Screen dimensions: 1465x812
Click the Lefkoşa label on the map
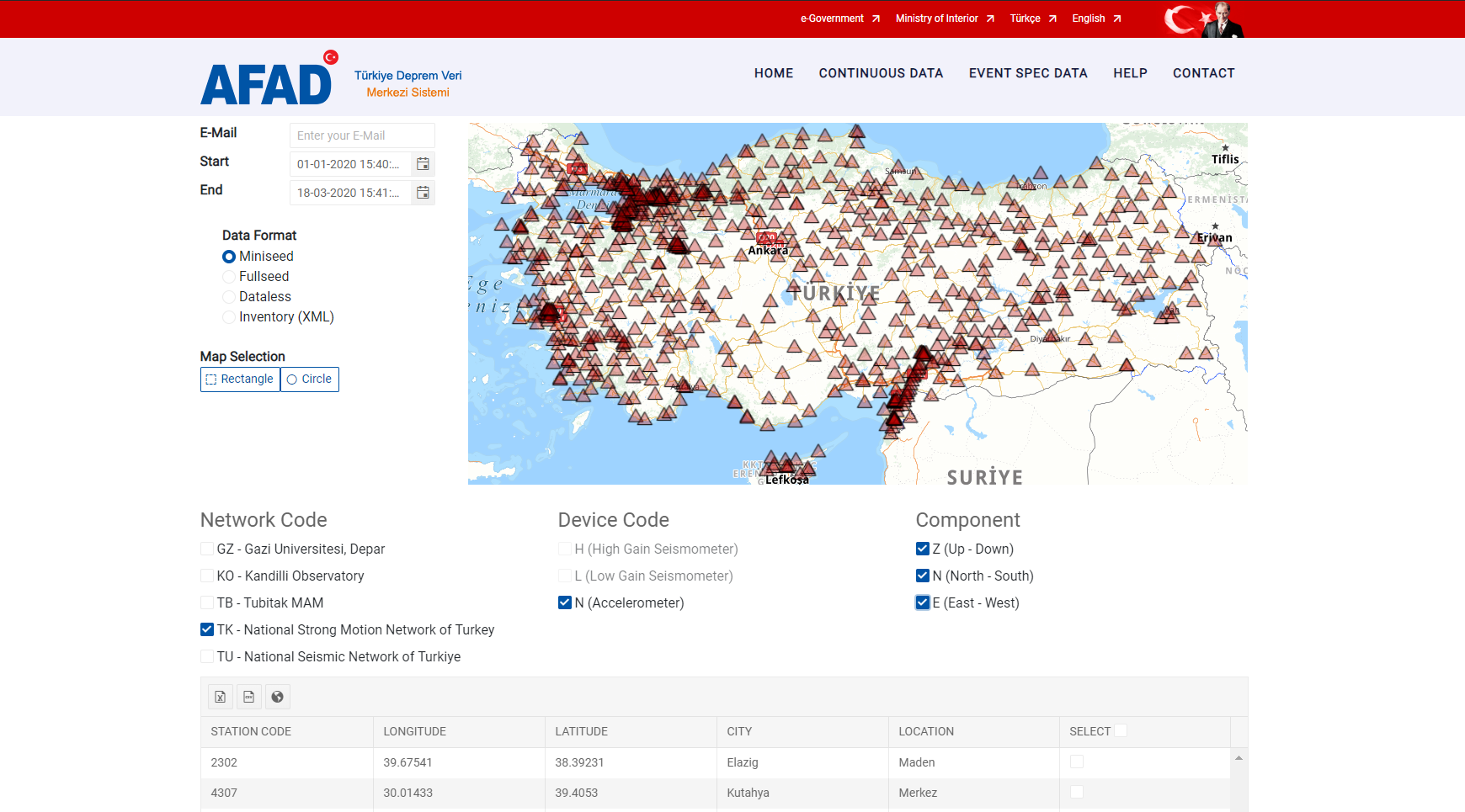click(x=787, y=480)
